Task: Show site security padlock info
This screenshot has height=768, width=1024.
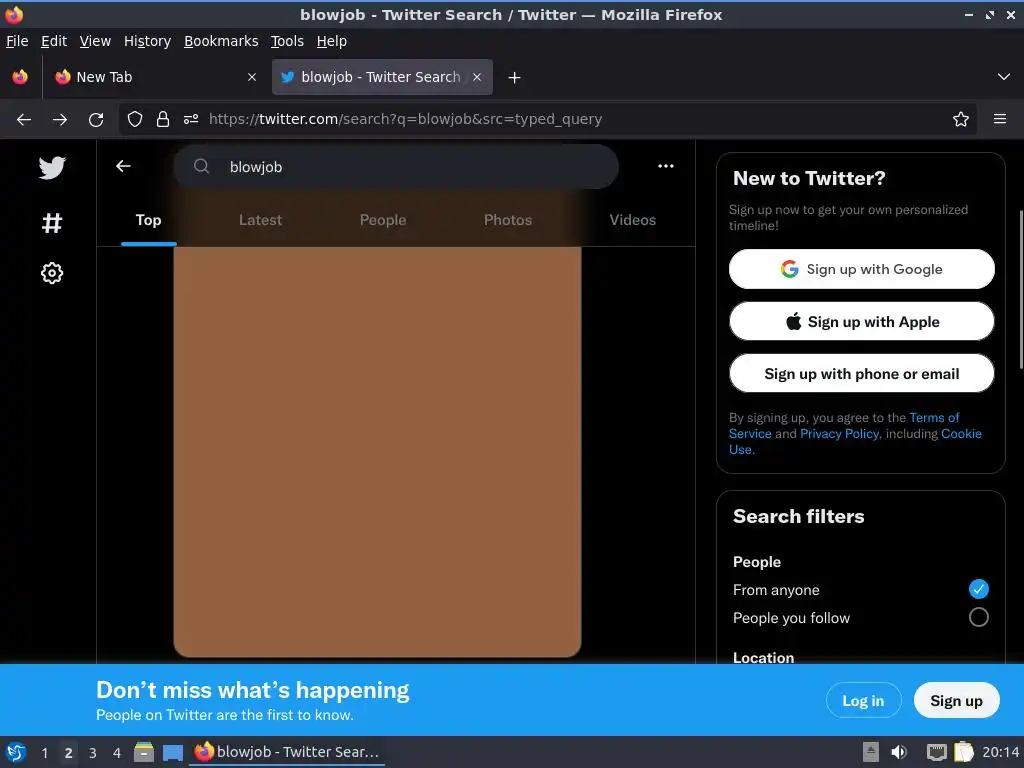Action: point(163,119)
